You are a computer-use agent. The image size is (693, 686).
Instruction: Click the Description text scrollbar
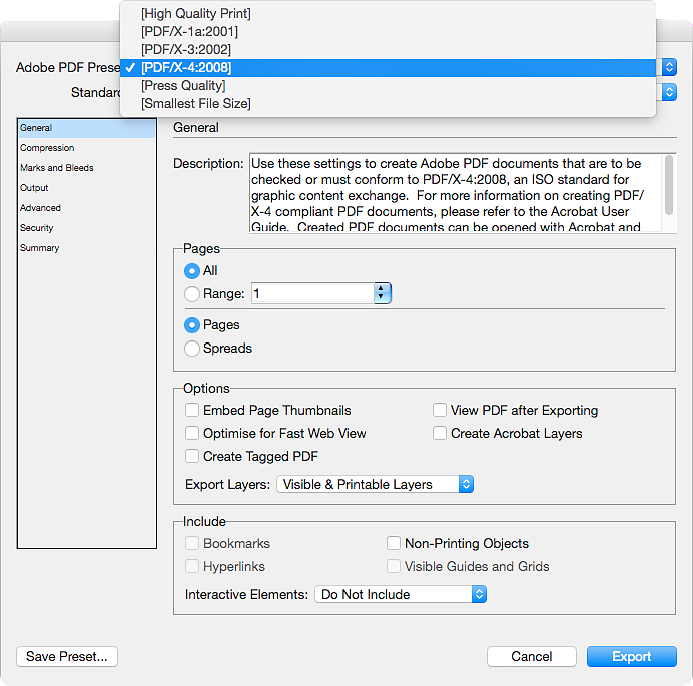(x=669, y=185)
